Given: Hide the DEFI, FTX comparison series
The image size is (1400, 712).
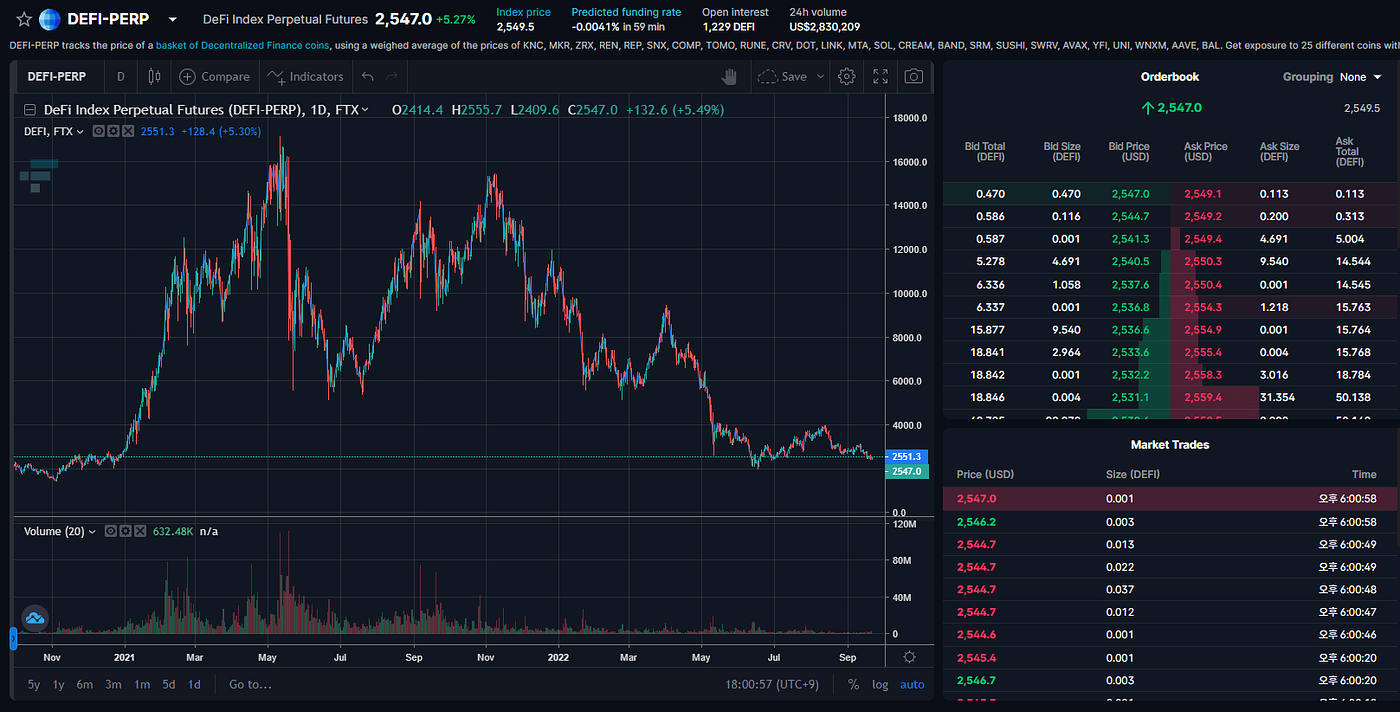Looking at the screenshot, I should coord(98,131).
